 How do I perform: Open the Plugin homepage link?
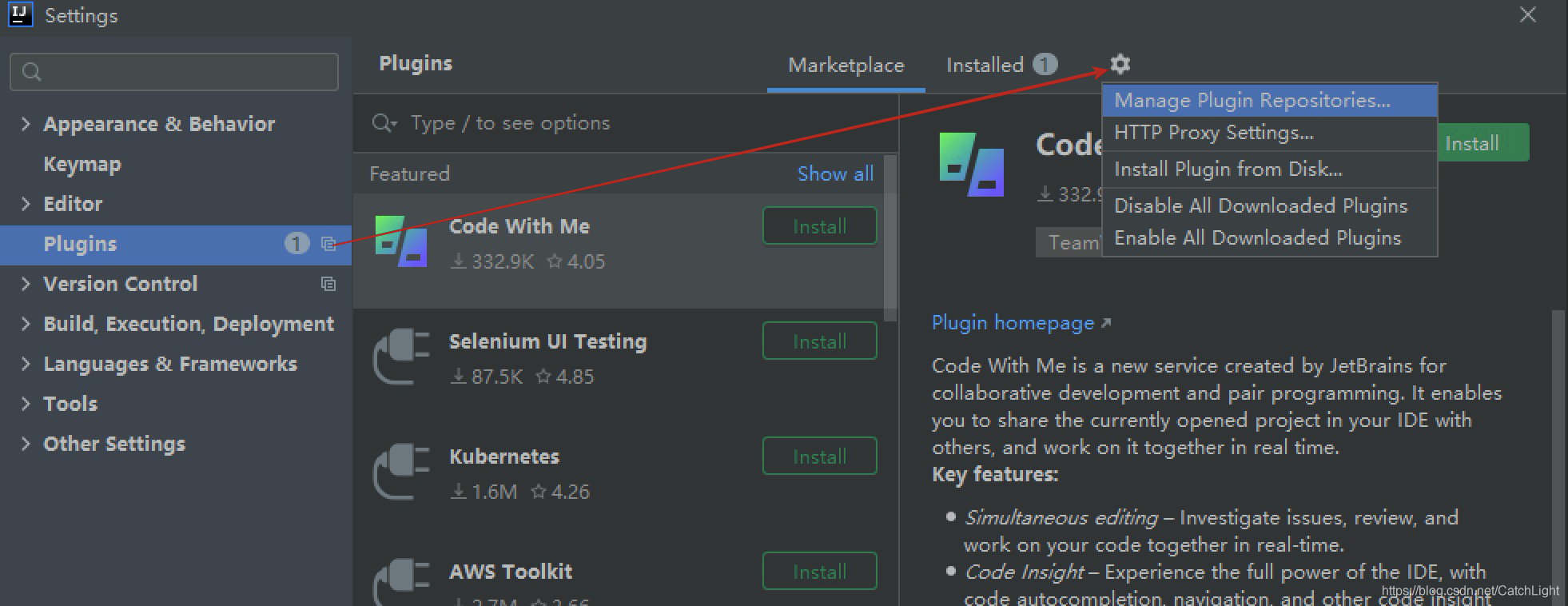pyautogui.click(x=1021, y=323)
